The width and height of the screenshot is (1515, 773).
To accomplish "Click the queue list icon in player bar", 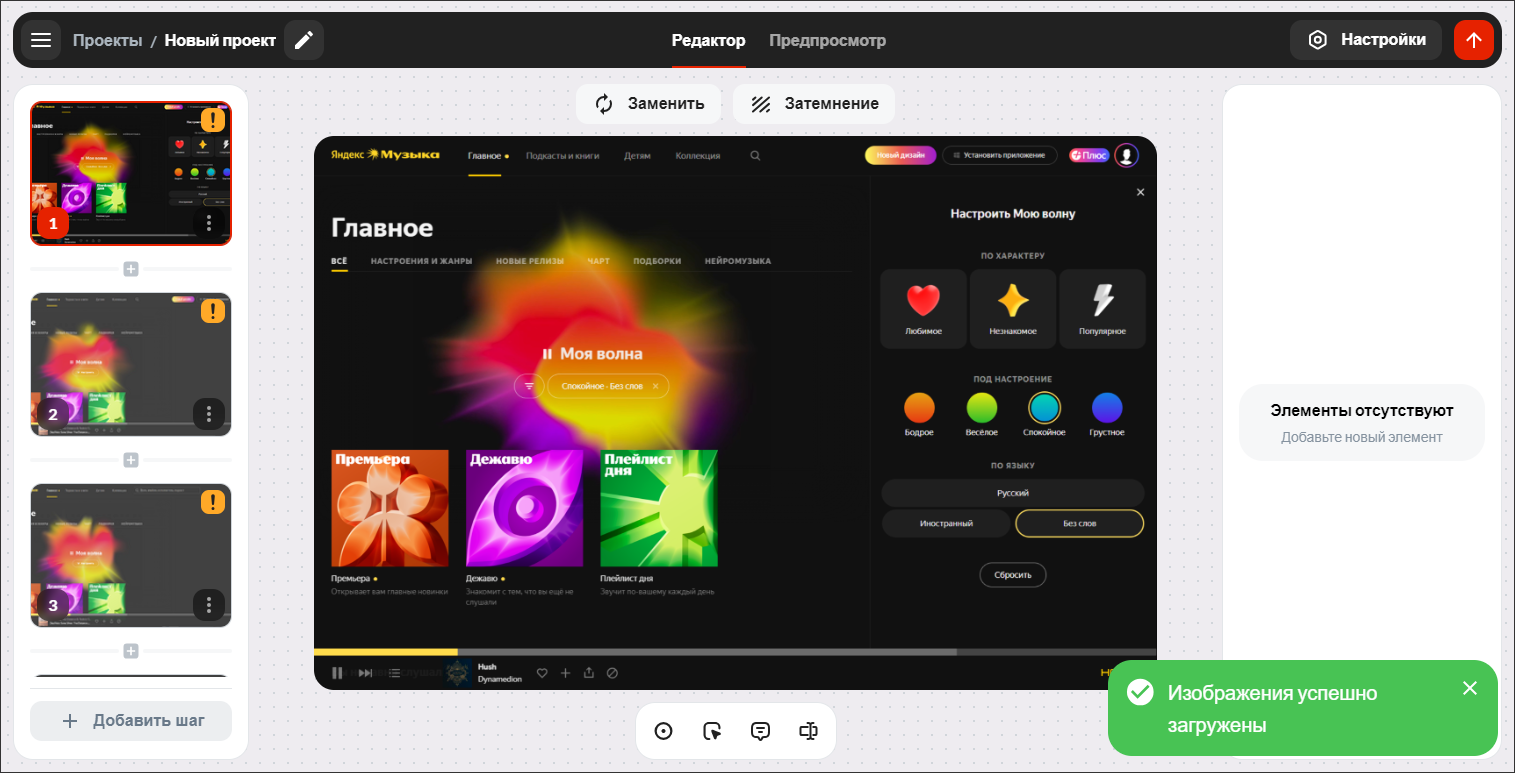I will (x=394, y=673).
